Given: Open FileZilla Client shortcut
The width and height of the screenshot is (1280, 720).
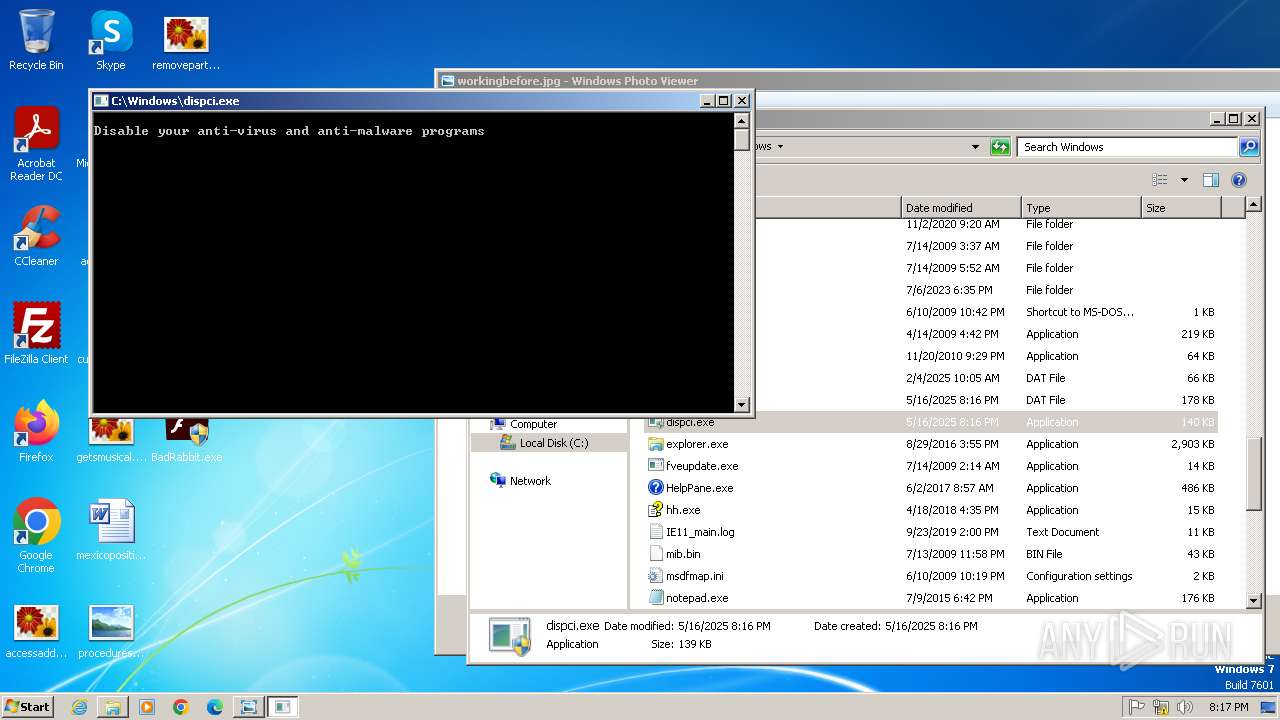Looking at the screenshot, I should click(36, 333).
